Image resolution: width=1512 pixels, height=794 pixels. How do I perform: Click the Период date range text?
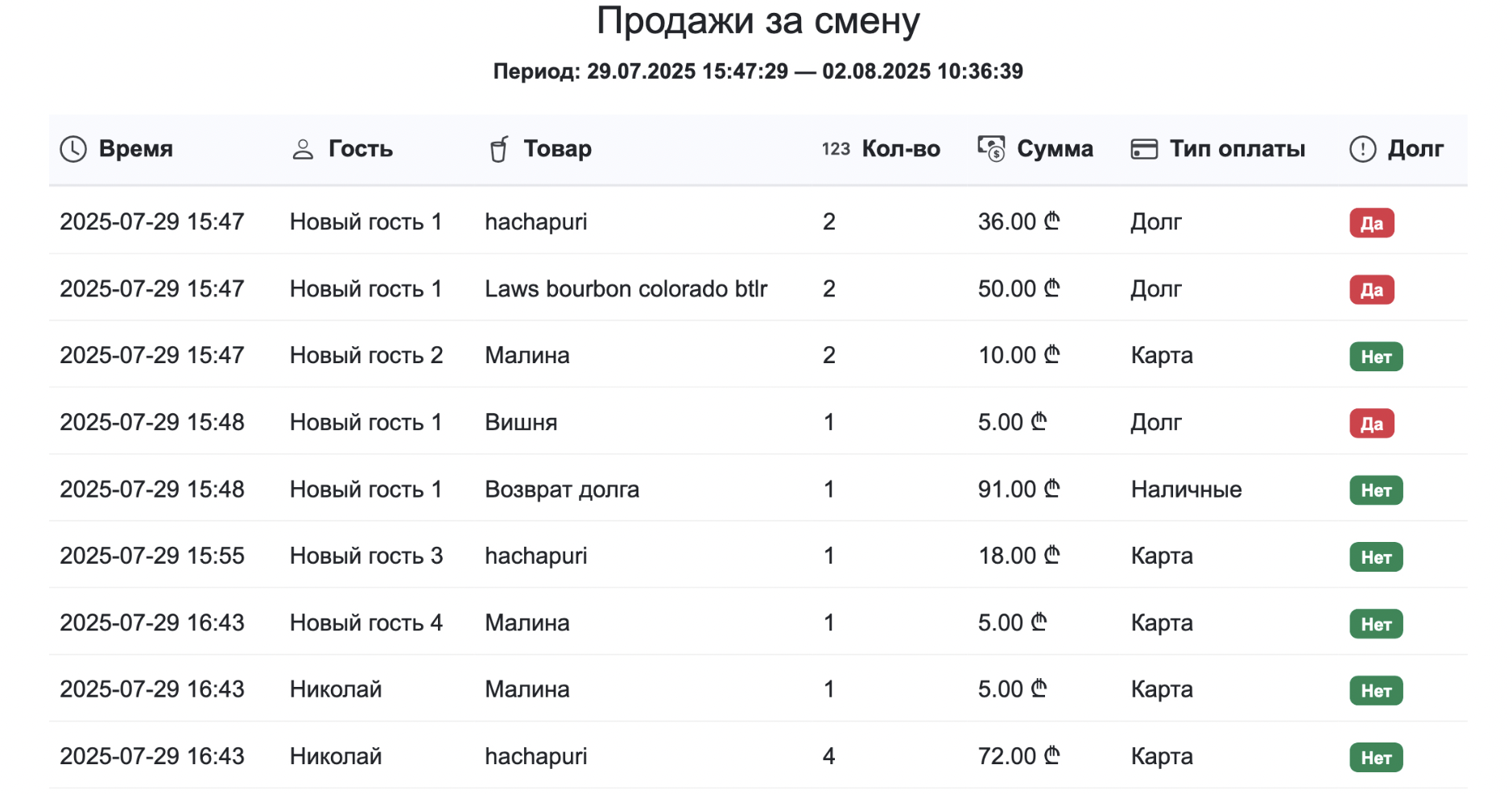click(758, 71)
